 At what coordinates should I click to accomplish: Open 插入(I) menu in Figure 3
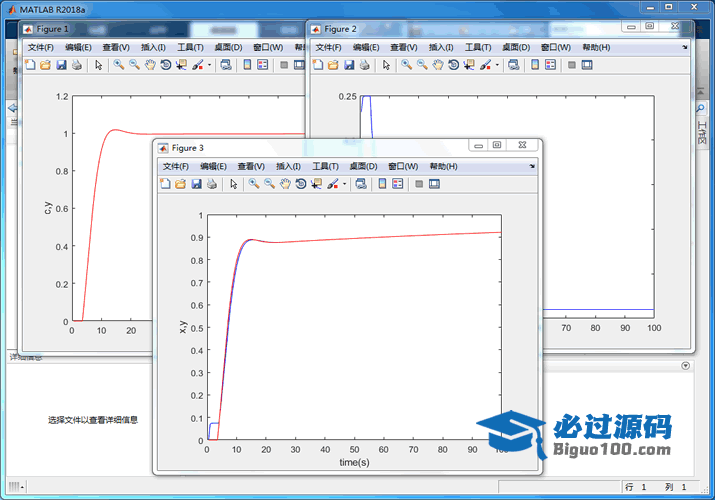tap(288, 166)
